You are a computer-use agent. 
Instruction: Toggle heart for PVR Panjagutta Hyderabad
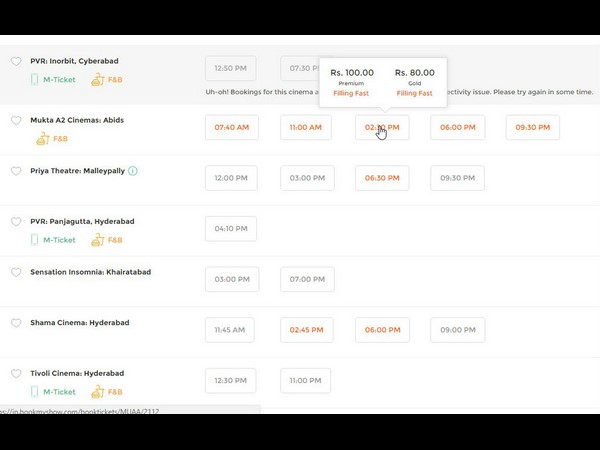point(16,222)
